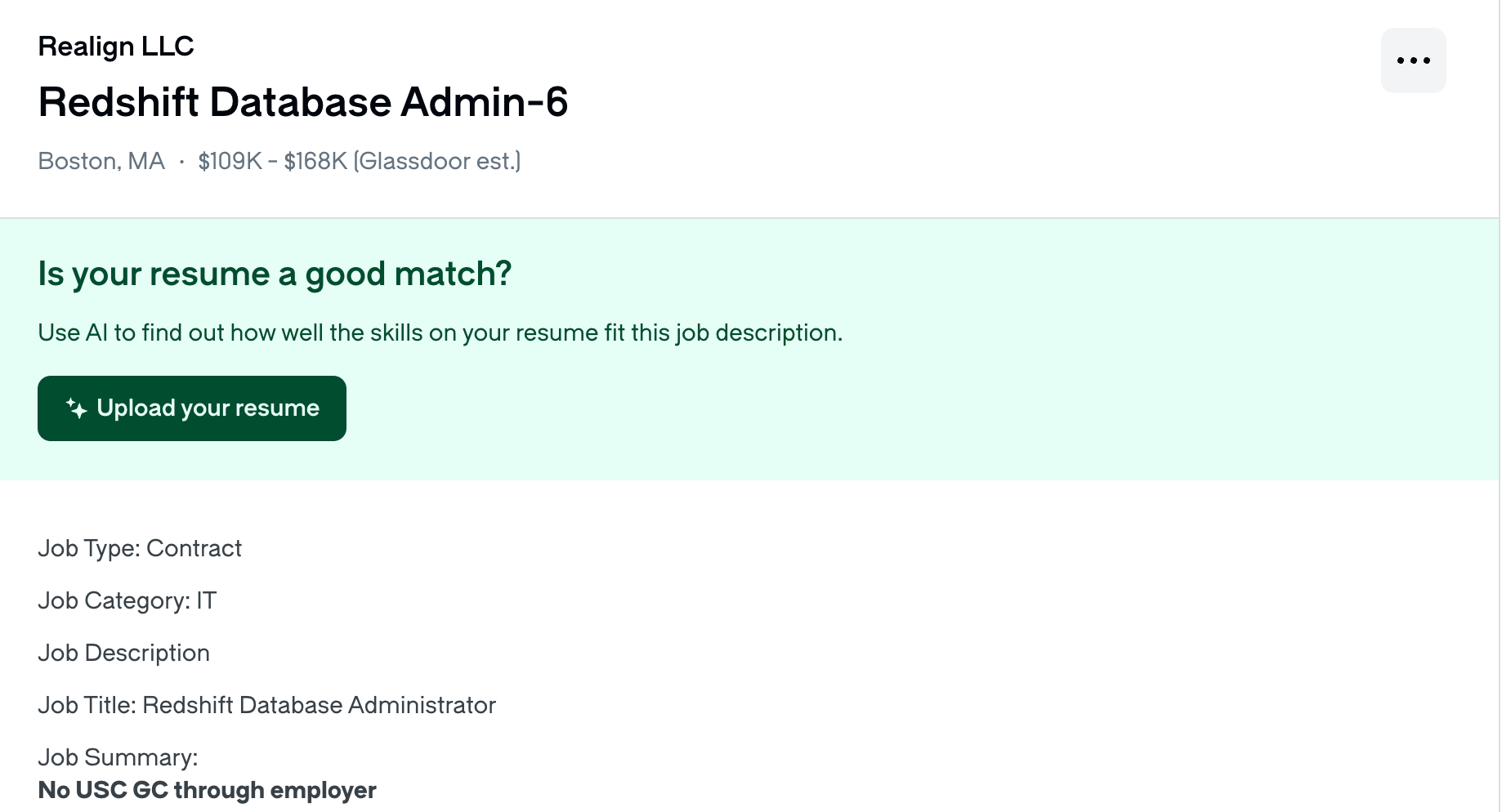The width and height of the screenshot is (1502, 812).
Task: Click the 'Job Description' label
Action: tap(123, 653)
